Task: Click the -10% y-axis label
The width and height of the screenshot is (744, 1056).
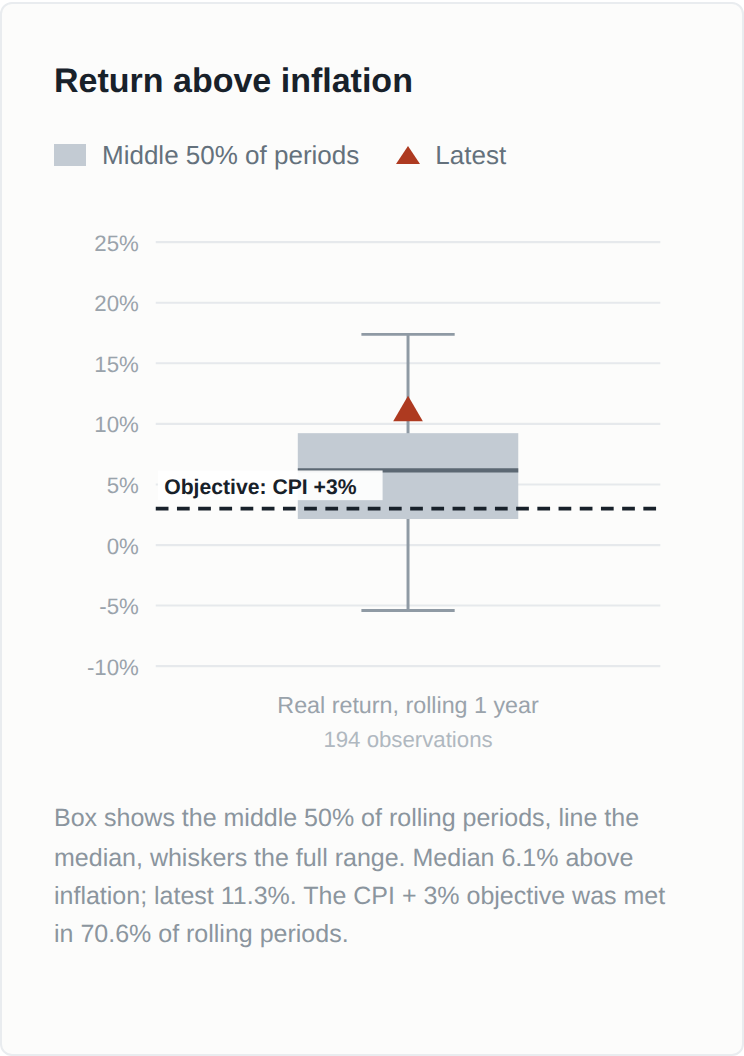Action: click(113, 667)
